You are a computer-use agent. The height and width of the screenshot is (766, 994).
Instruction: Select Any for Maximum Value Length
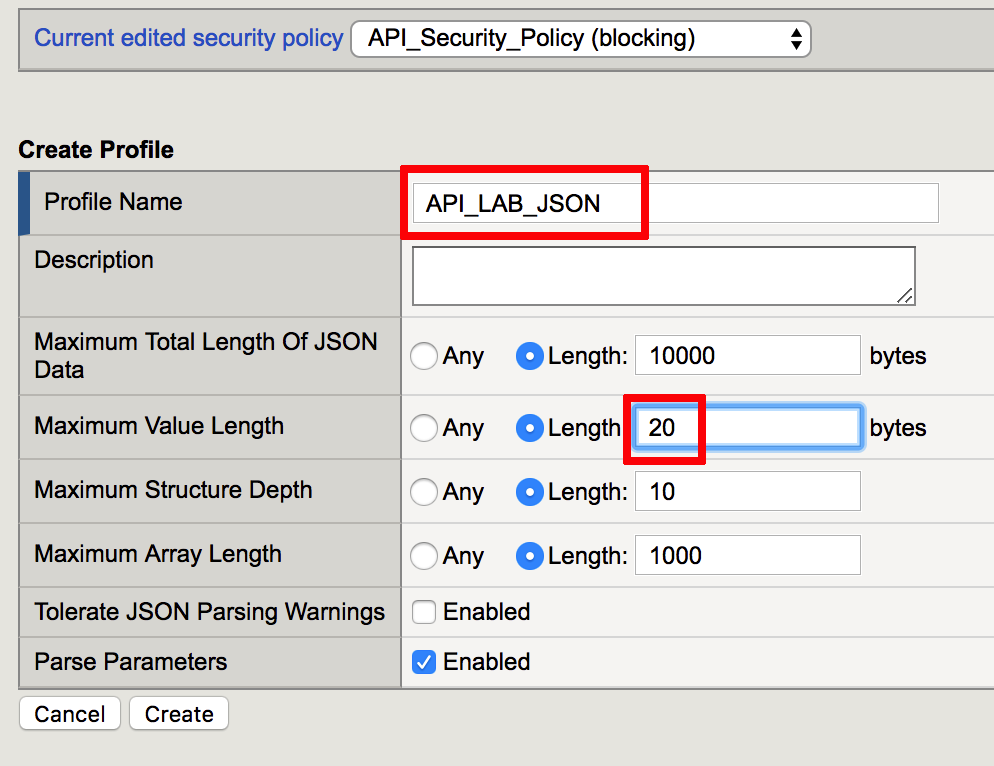point(423,428)
